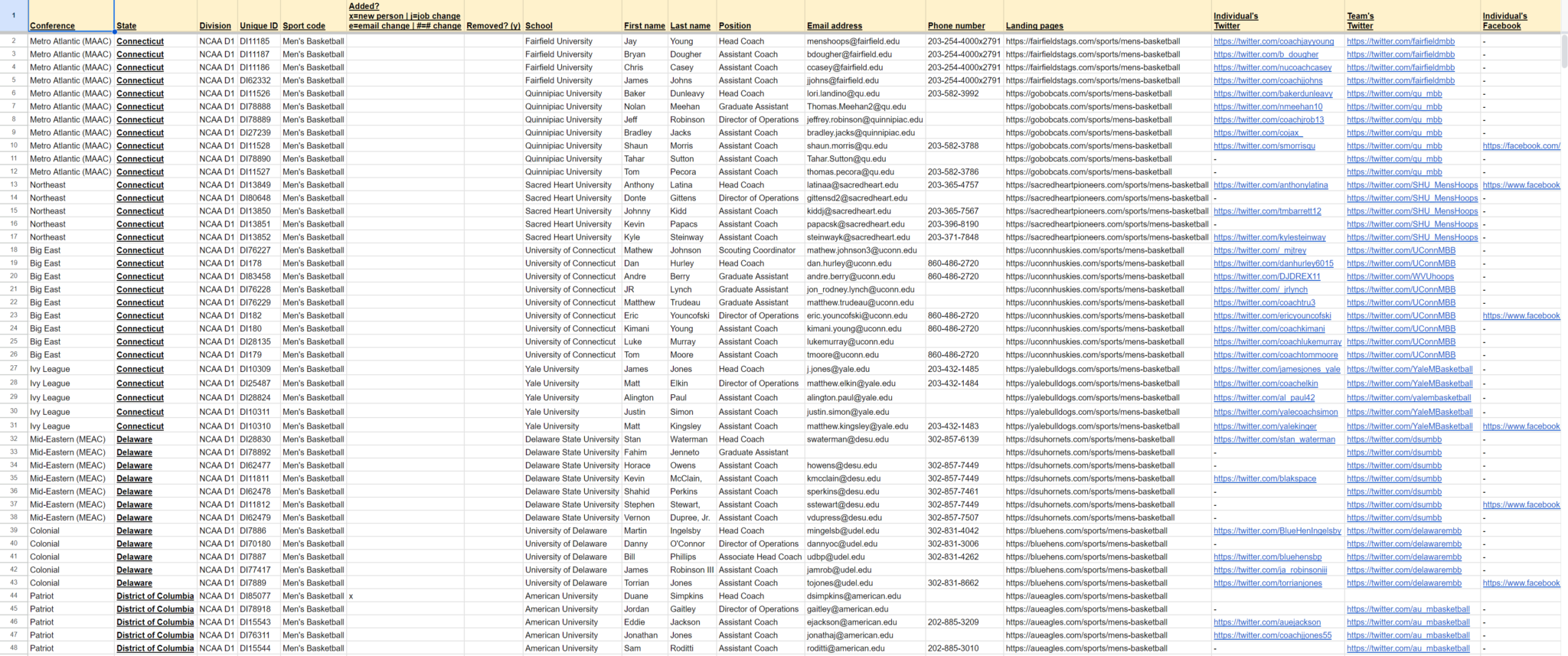This screenshot has height=656, width=1568.
Task: Follow the twitter.com/blakspace link
Action: (1265, 478)
